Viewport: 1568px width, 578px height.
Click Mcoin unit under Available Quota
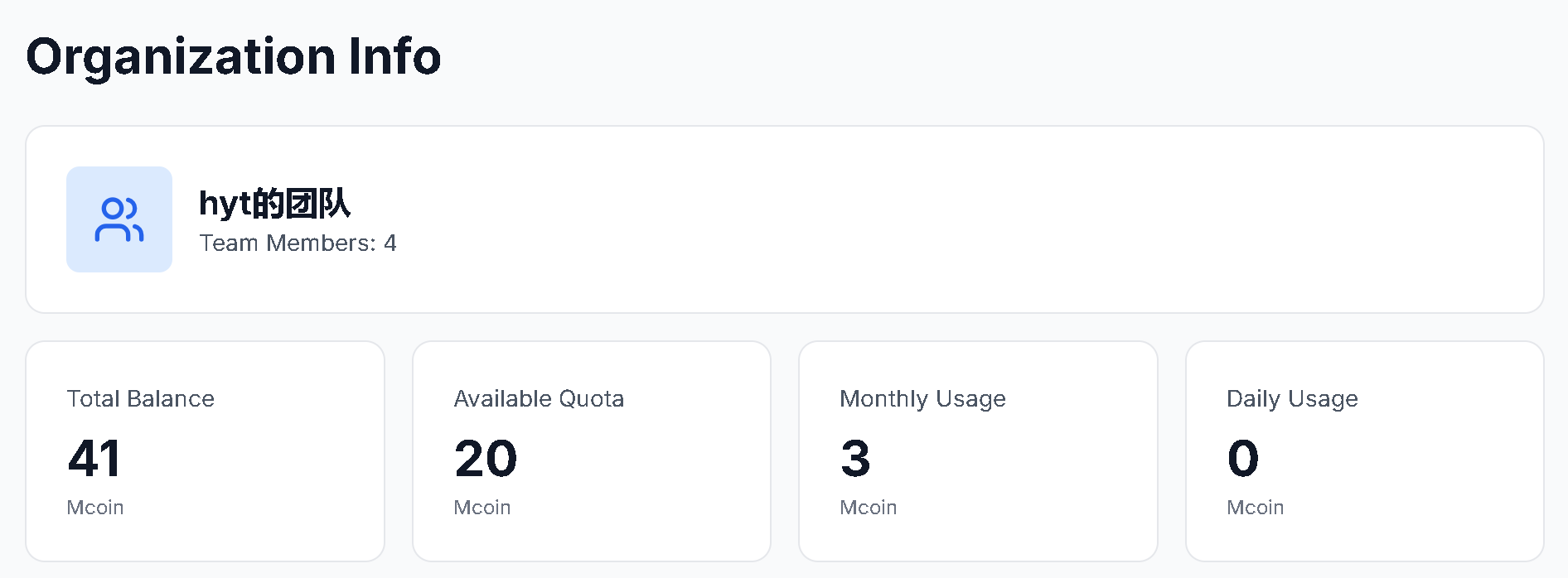click(482, 508)
